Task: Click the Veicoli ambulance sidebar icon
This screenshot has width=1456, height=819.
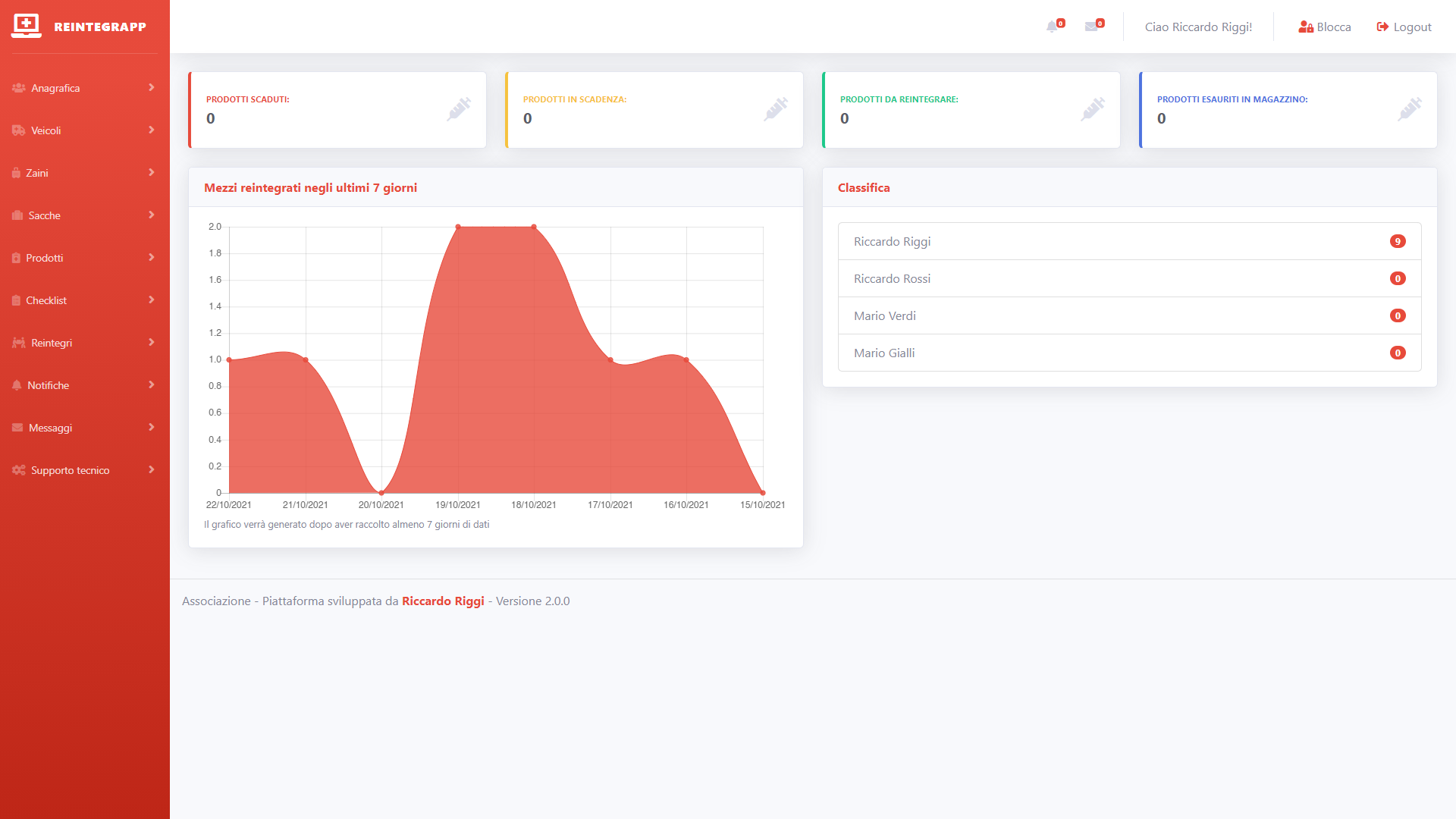Action: coord(18,130)
